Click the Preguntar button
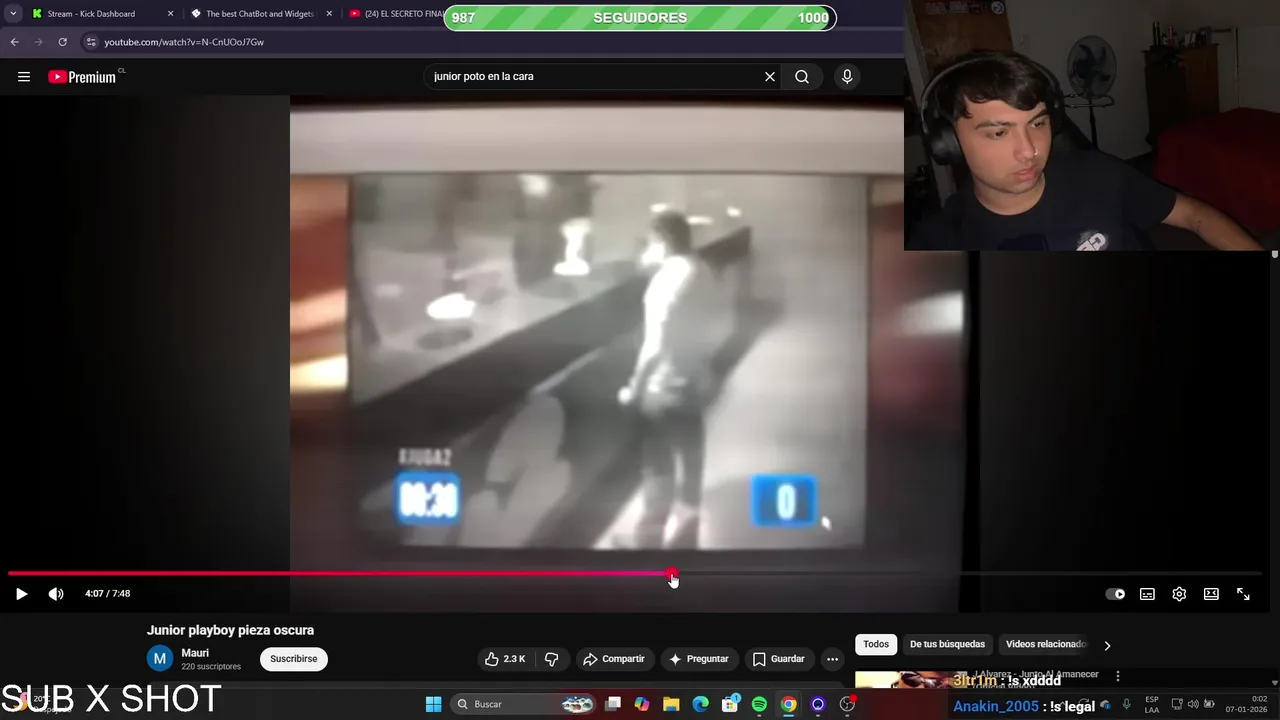 [698, 659]
